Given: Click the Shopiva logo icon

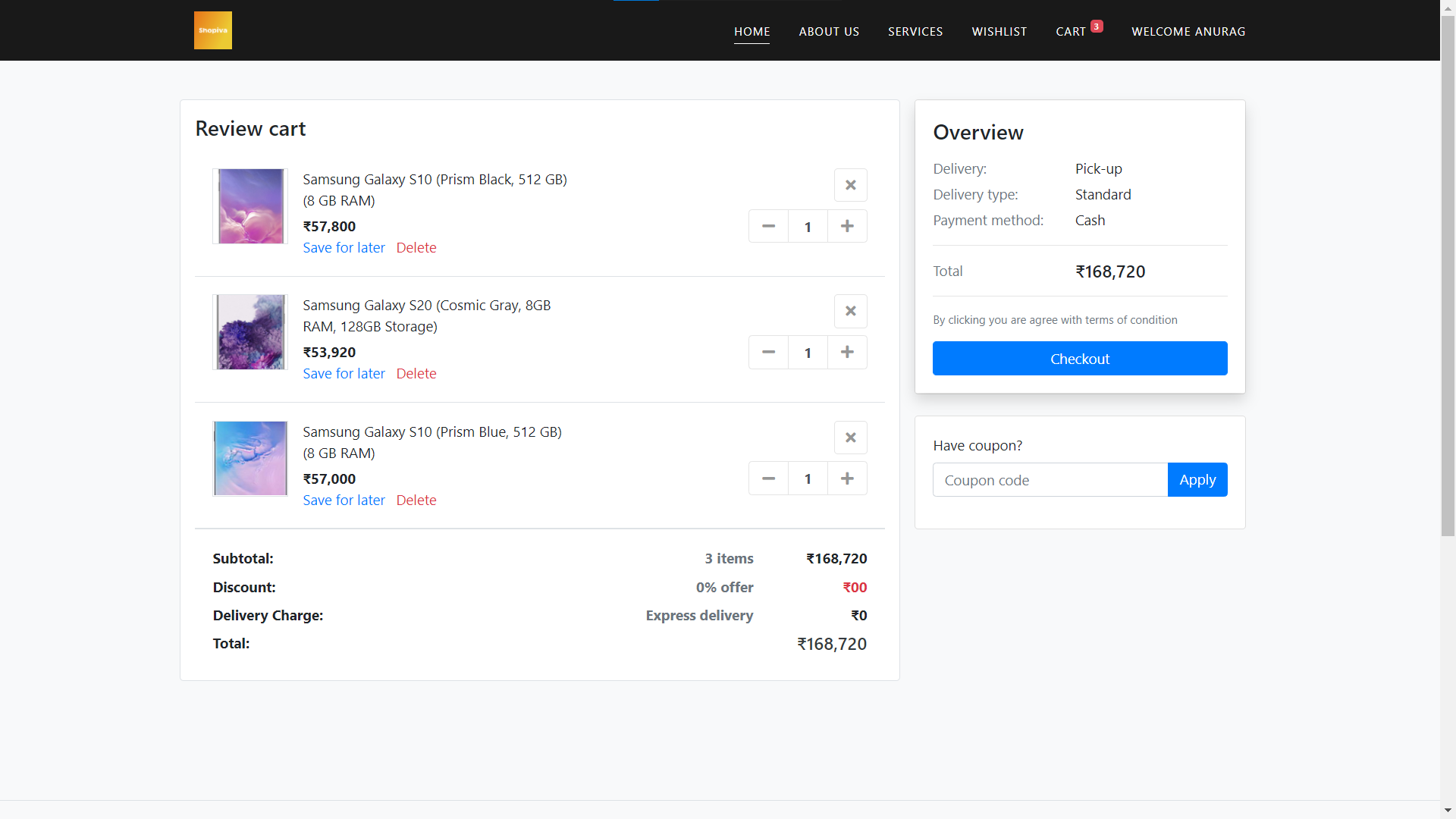Looking at the screenshot, I should pyautogui.click(x=212, y=30).
